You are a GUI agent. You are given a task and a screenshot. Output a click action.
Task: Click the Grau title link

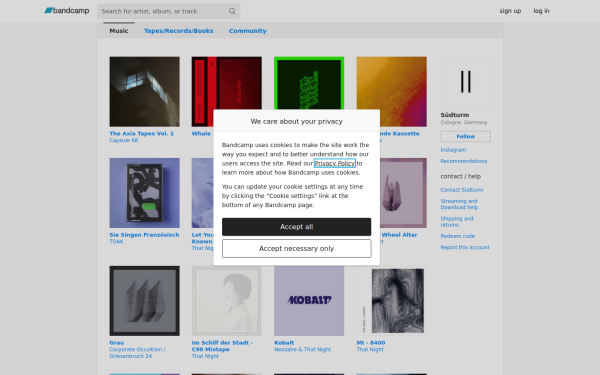tap(117, 343)
